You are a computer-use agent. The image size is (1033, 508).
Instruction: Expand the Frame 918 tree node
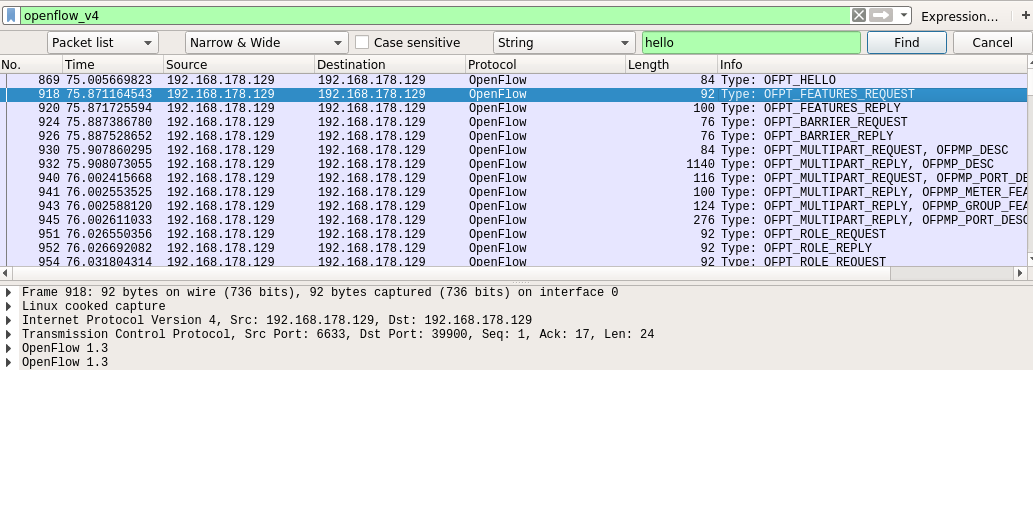coord(9,293)
